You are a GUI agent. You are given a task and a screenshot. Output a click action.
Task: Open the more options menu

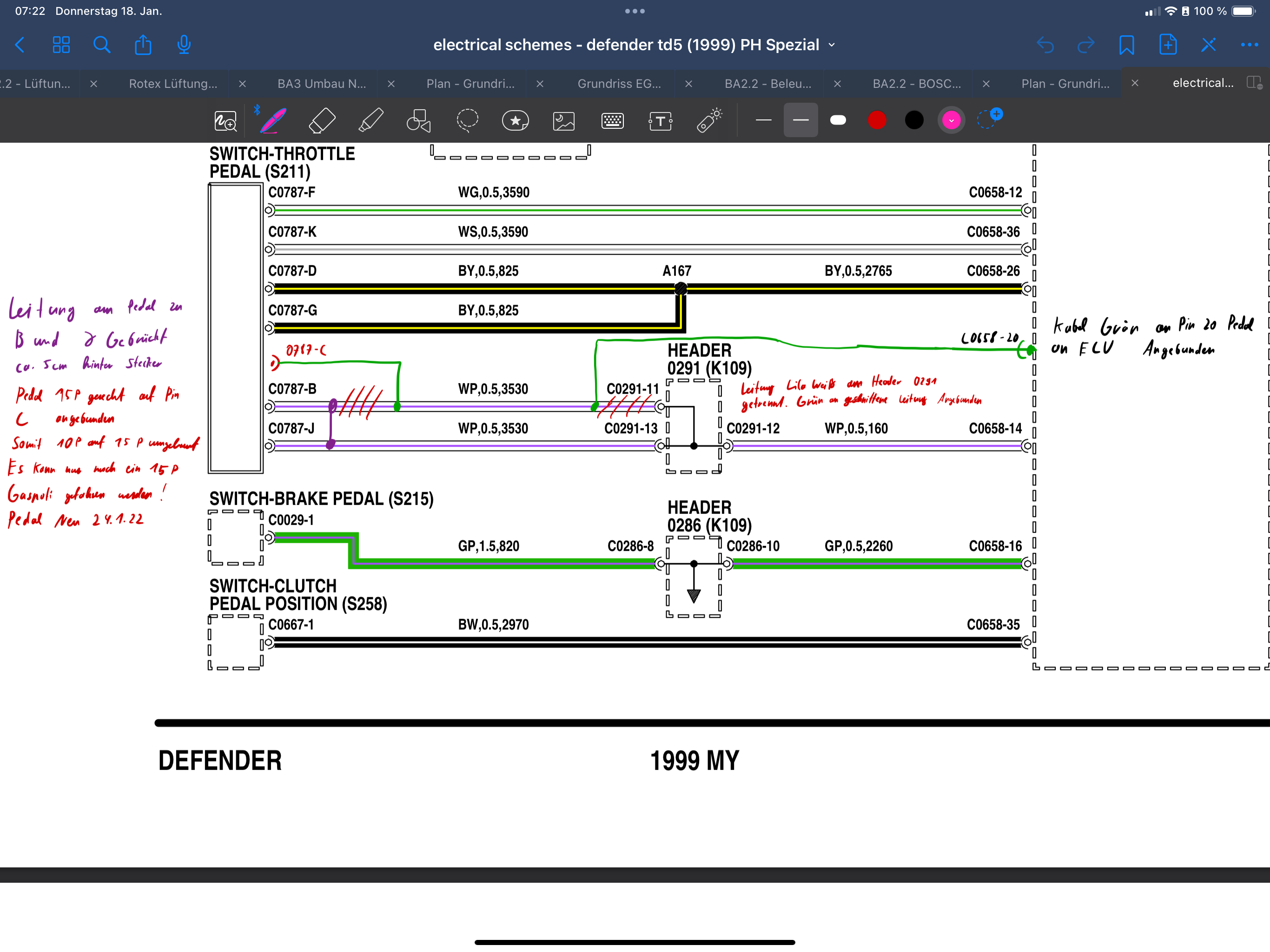tap(1250, 45)
